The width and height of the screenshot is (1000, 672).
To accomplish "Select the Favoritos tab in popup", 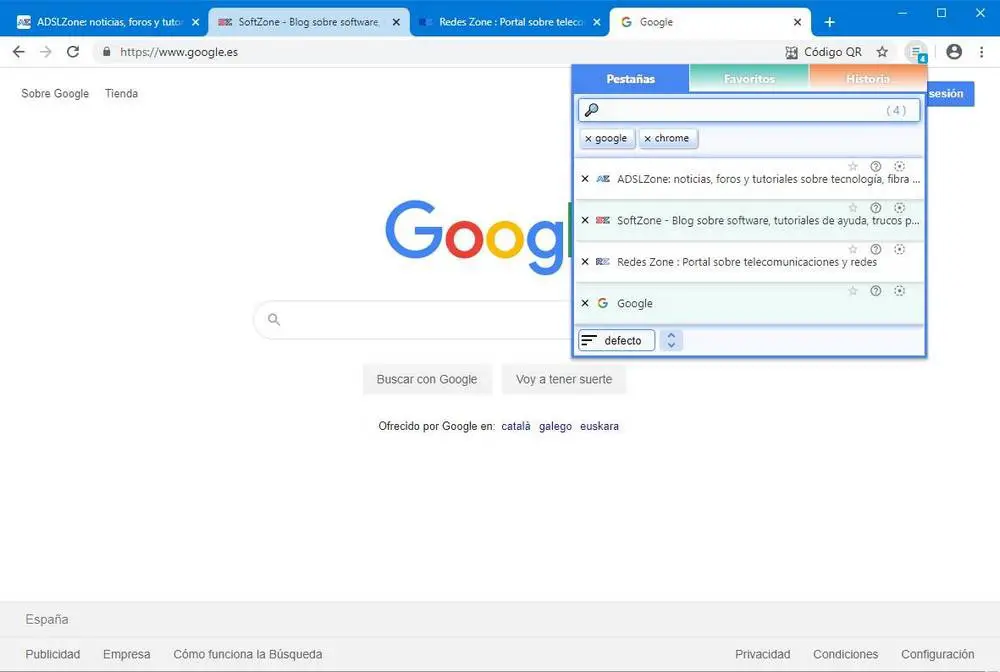I will pos(749,79).
